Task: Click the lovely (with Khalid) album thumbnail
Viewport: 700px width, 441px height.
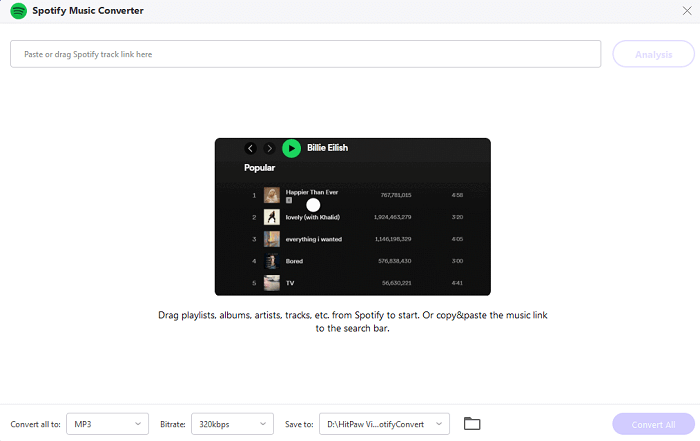Action: coord(272,217)
